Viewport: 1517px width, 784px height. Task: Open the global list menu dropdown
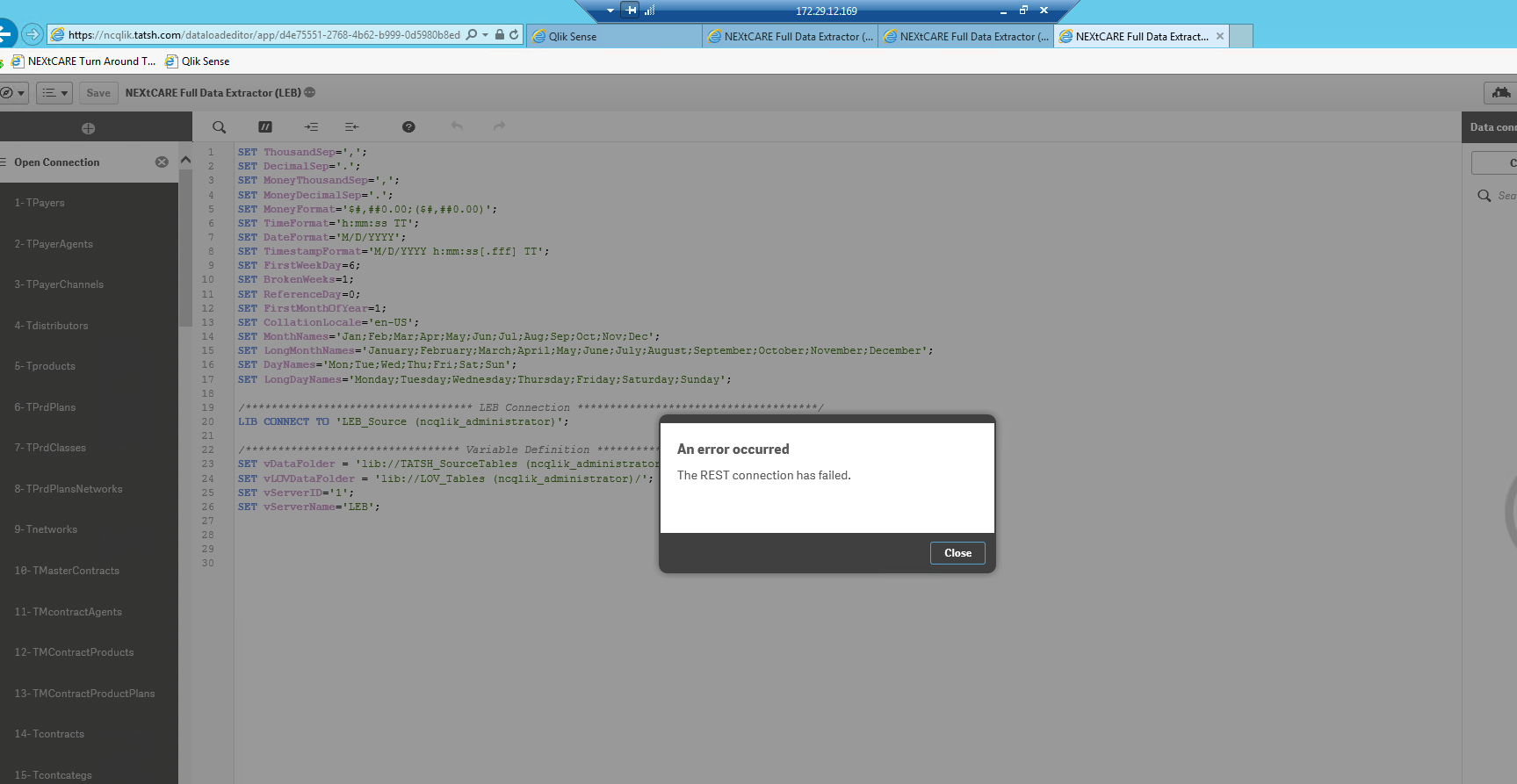[54, 93]
